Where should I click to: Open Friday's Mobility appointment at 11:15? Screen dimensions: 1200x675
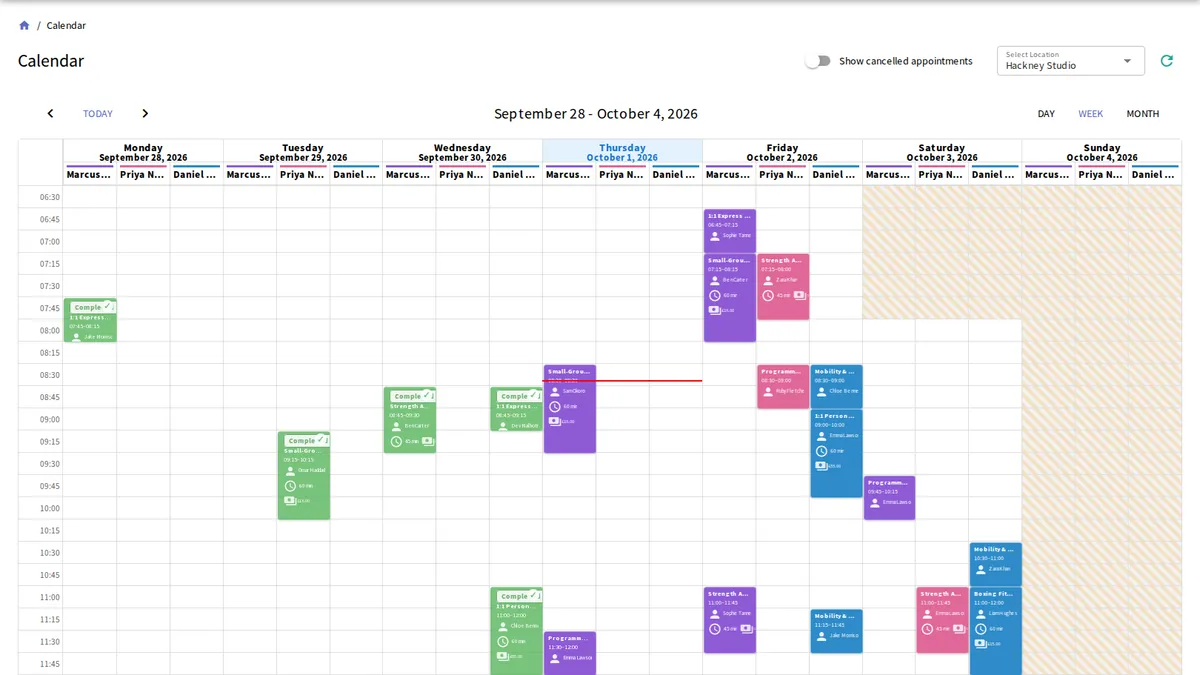pos(836,631)
